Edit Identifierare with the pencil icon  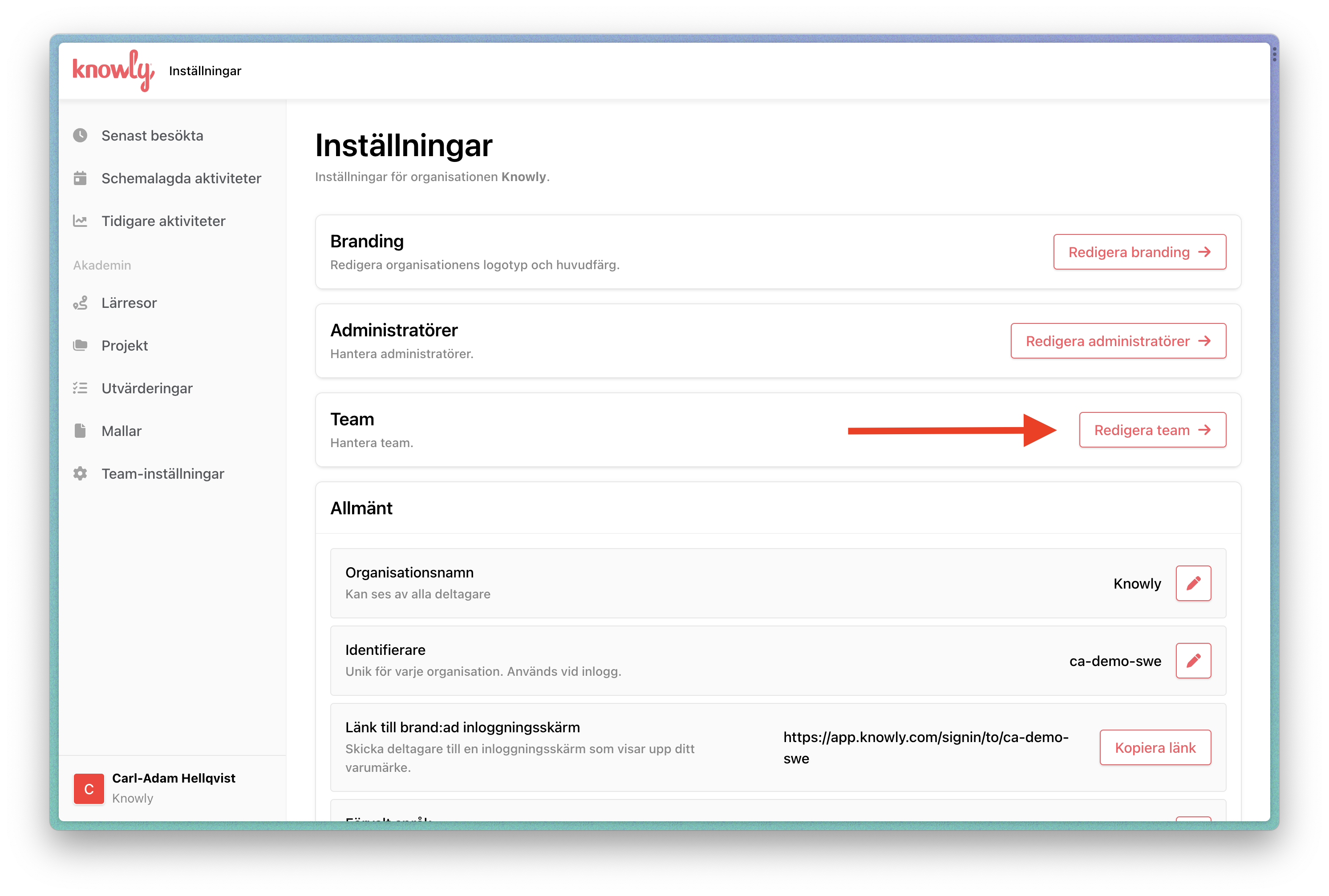pos(1193,661)
